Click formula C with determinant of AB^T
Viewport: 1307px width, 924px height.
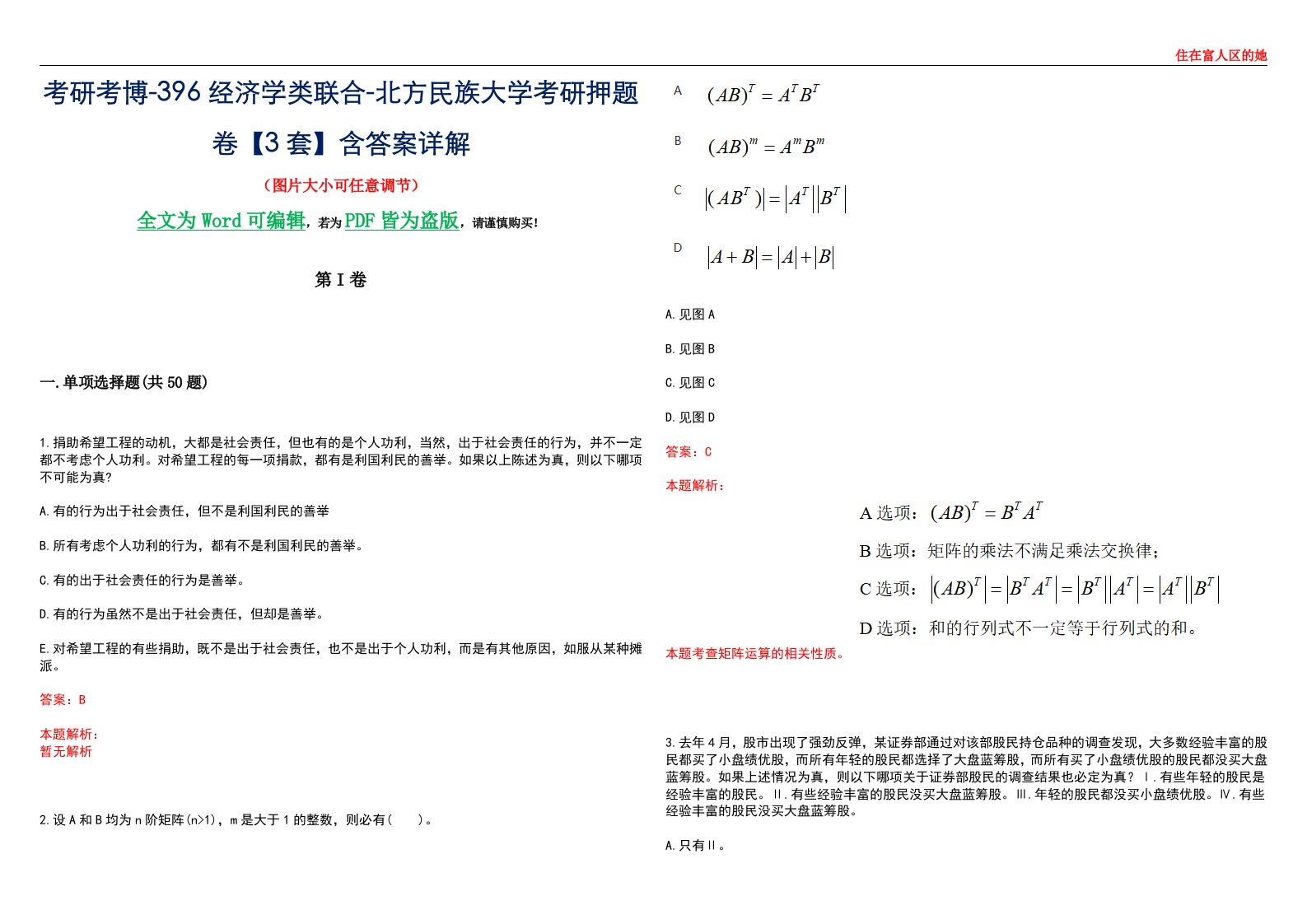tap(775, 198)
